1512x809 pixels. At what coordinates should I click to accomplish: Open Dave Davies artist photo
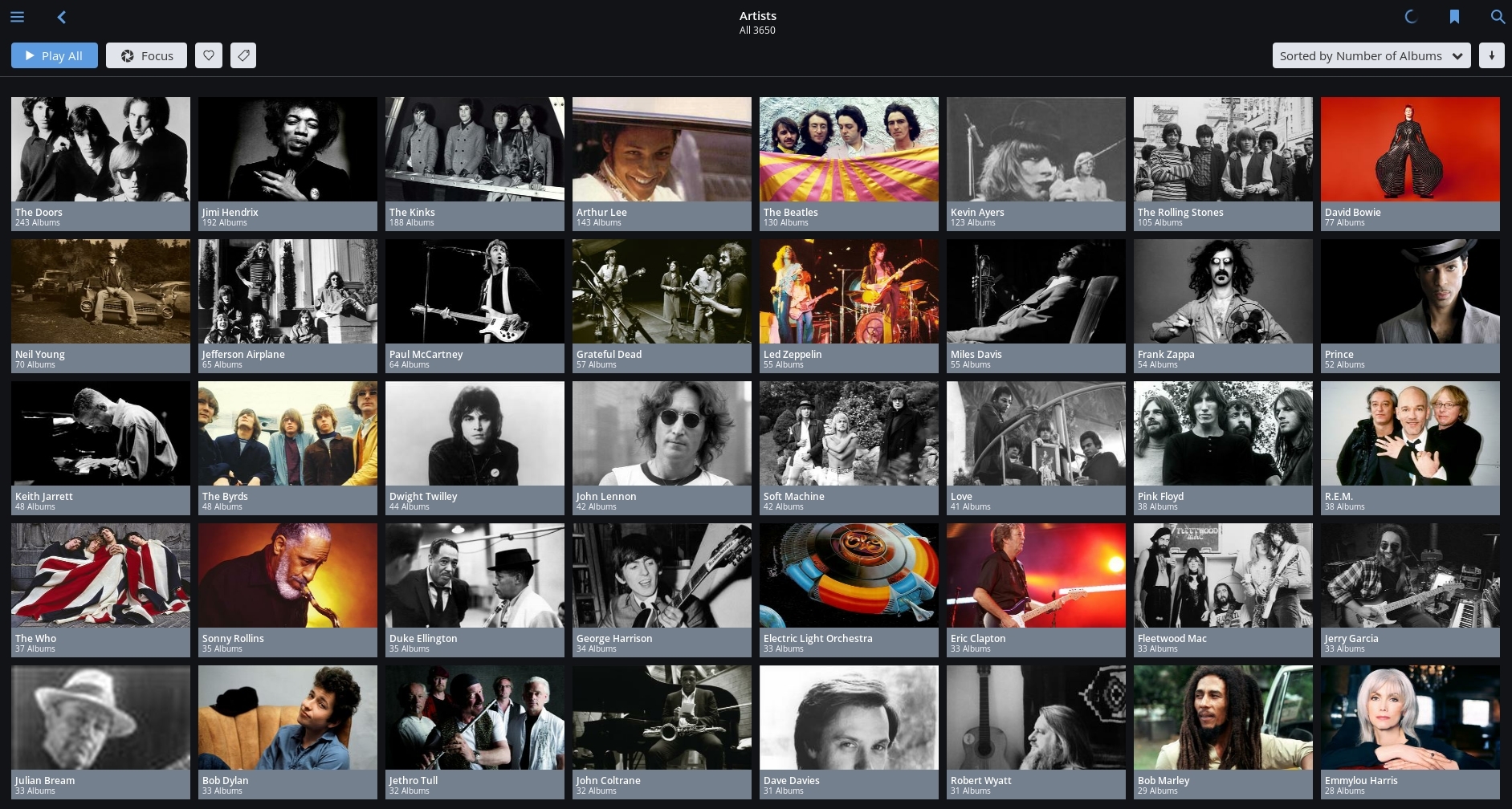pyautogui.click(x=849, y=718)
